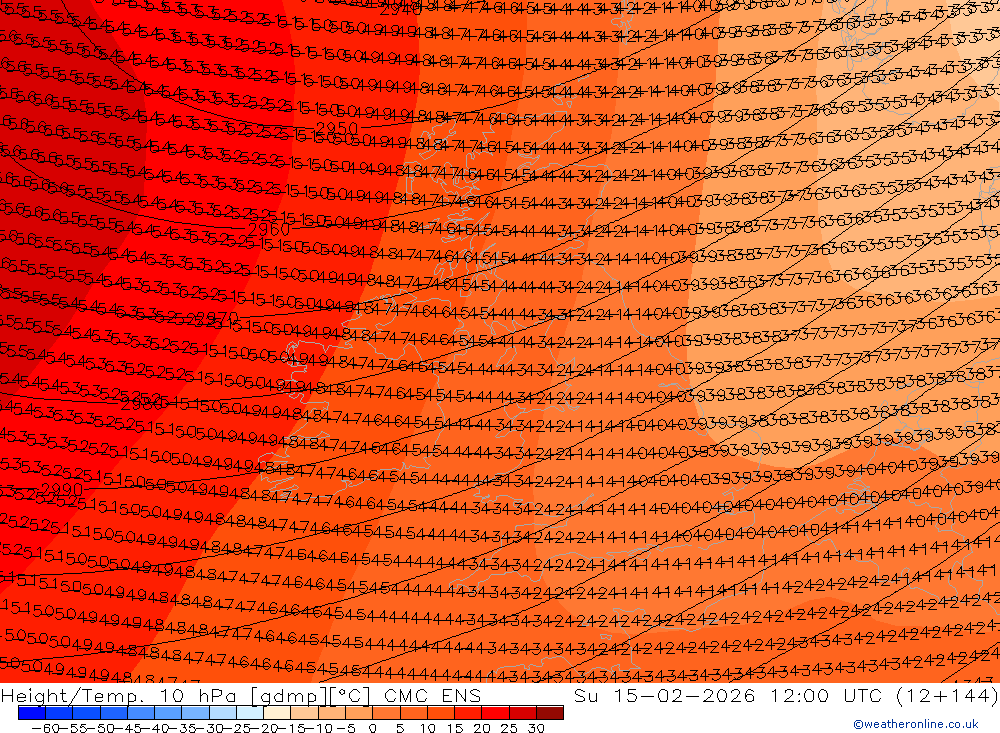This screenshot has width=1000, height=733.
Task: Click the peach swatch between -10 and -5
Action: click(332, 713)
